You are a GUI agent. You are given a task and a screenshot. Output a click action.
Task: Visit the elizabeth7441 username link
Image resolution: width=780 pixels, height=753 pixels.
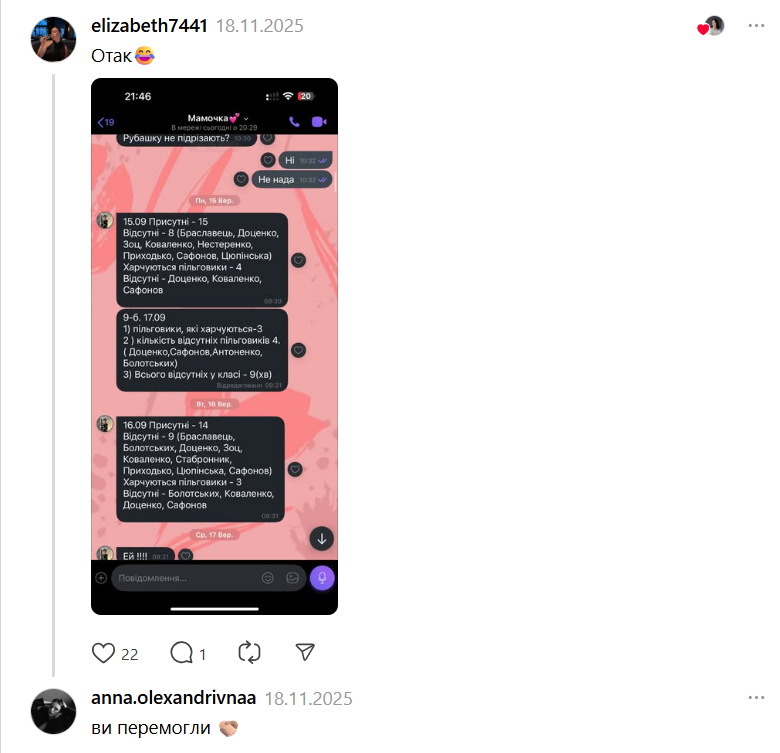(x=149, y=26)
